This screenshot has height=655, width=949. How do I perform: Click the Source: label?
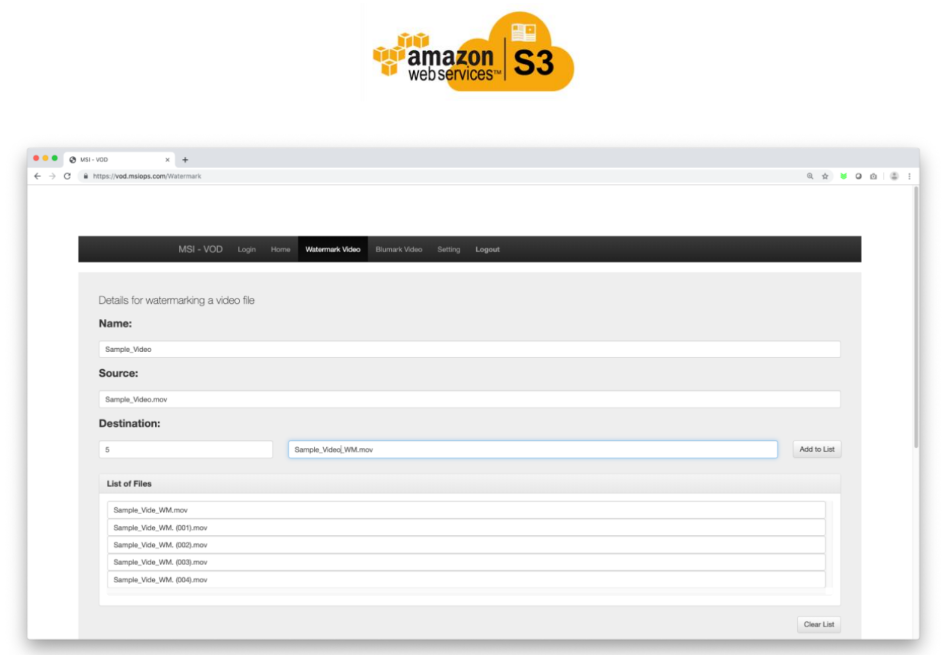tap(119, 374)
